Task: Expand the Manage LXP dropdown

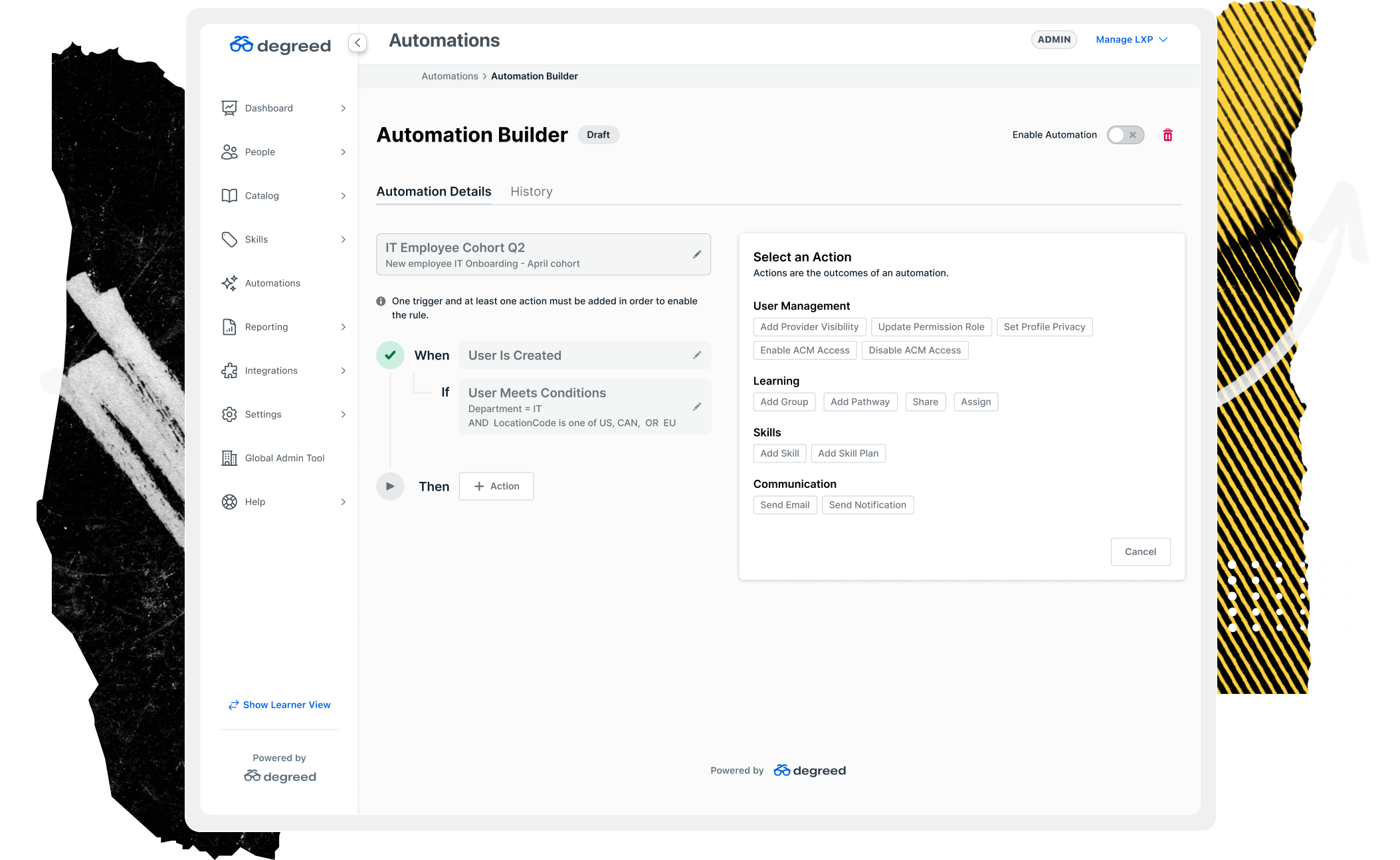Action: click(x=1132, y=39)
